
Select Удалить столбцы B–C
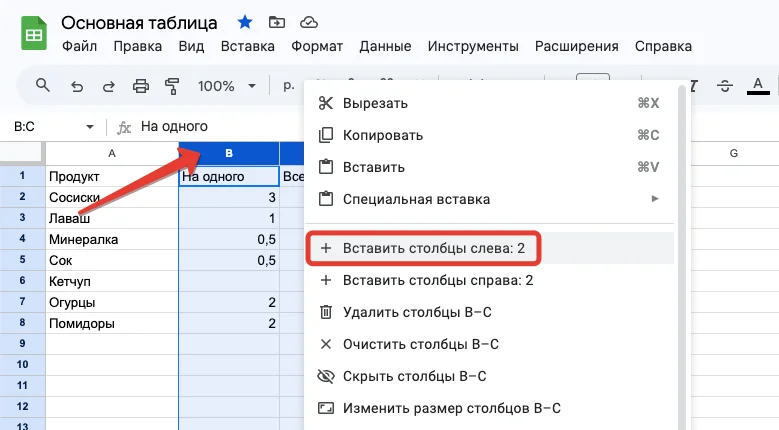[x=417, y=313]
